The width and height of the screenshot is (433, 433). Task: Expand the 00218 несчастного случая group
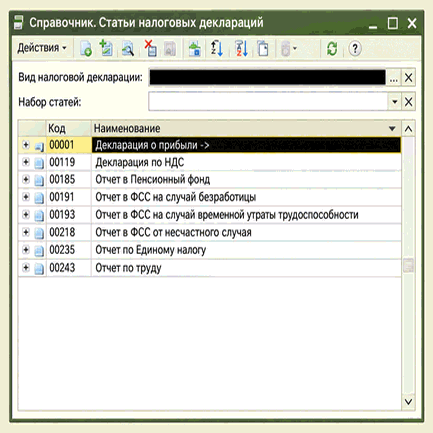coord(26,232)
